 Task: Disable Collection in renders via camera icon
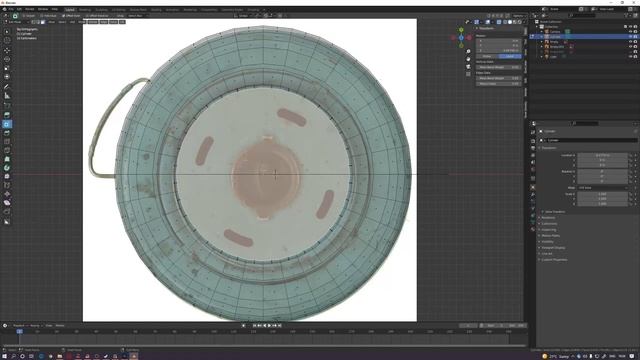click(635, 27)
